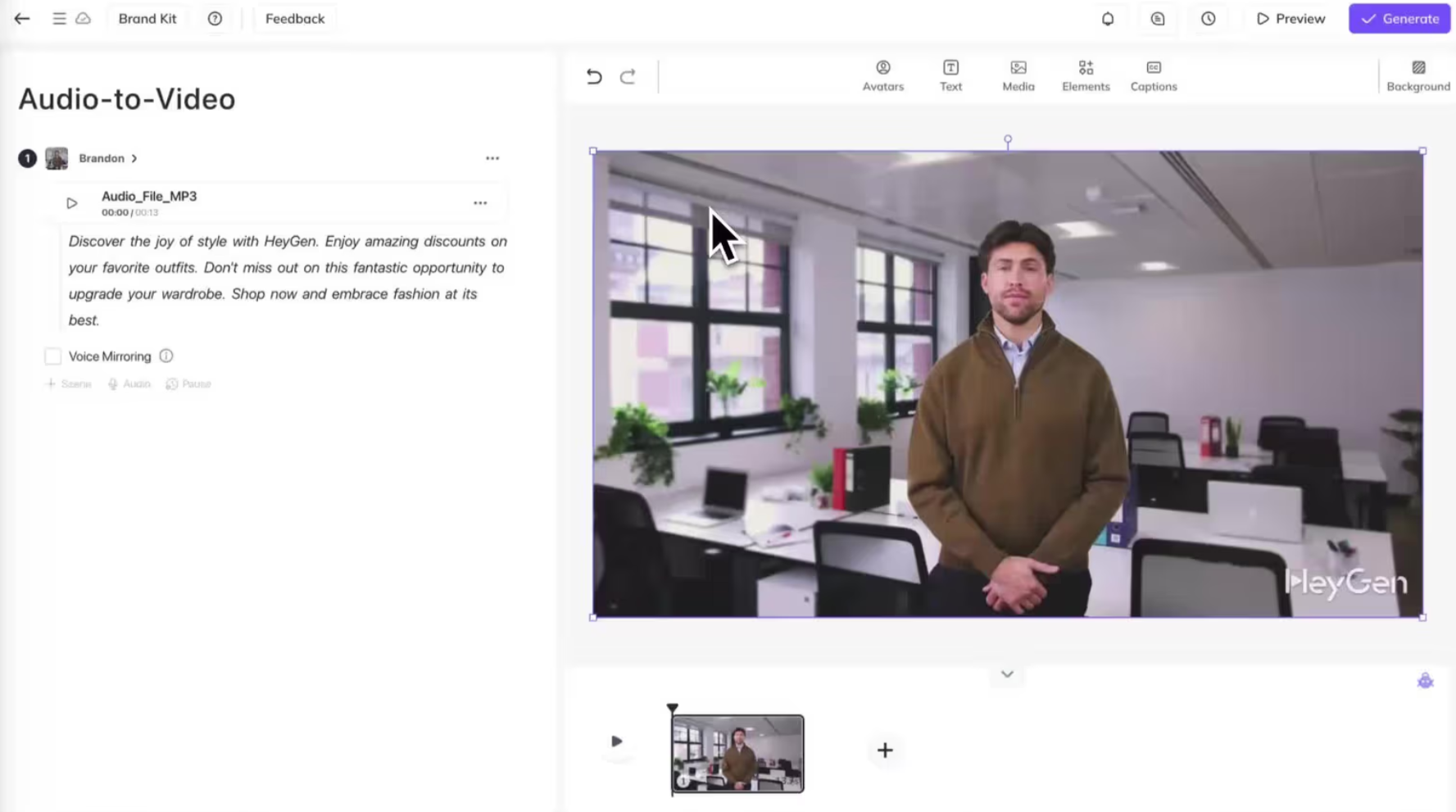Play the Audio_File_MP3 clip
This screenshot has height=812, width=1456.
click(x=71, y=202)
